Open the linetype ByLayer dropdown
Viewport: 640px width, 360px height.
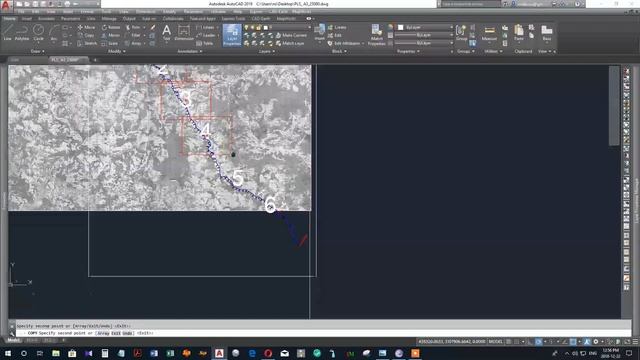coord(424,43)
